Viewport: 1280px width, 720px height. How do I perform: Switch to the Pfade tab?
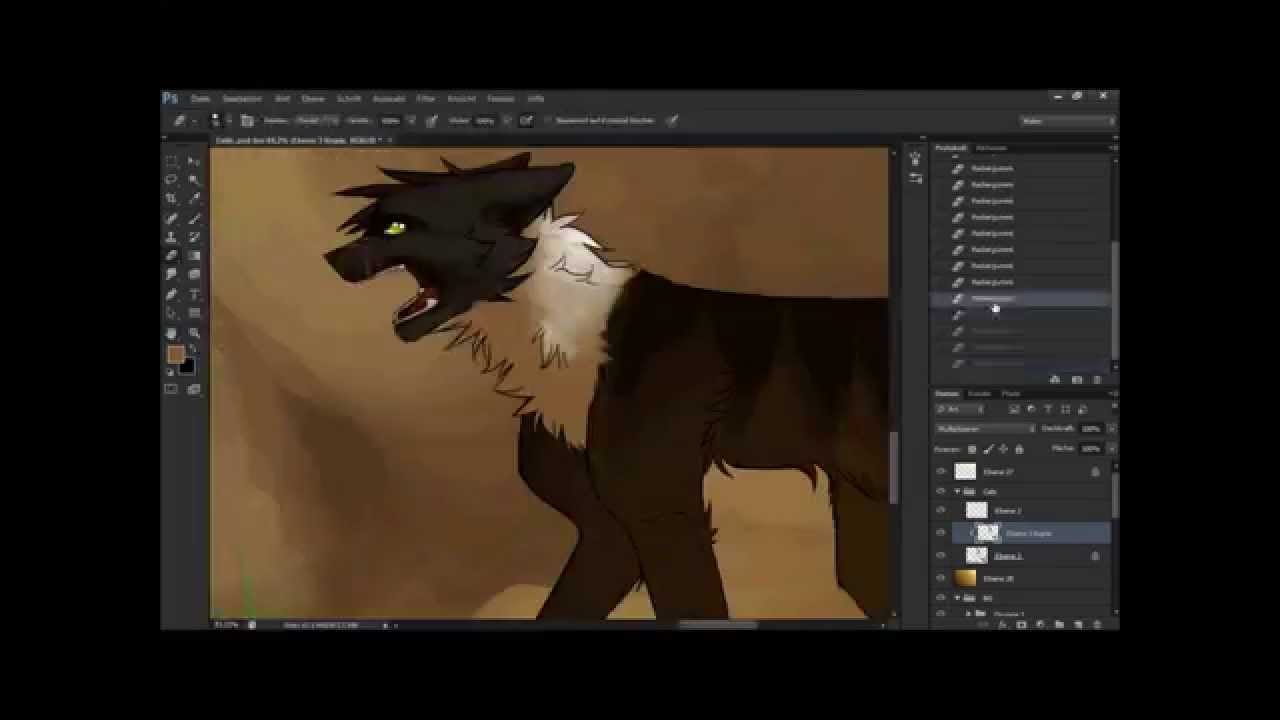(1011, 394)
